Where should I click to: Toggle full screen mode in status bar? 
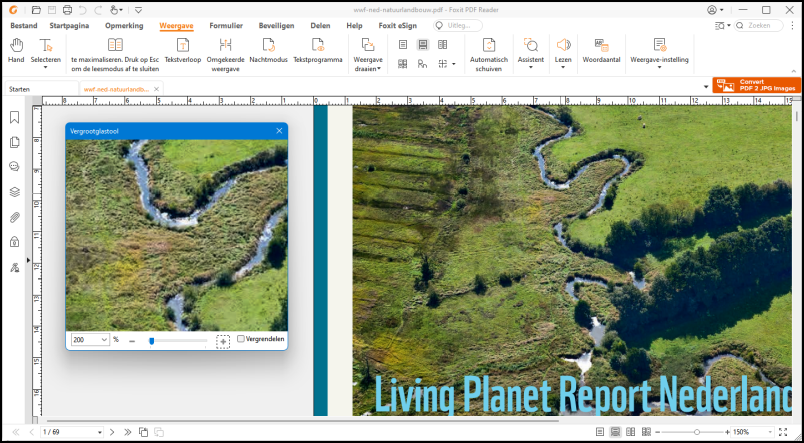783,432
